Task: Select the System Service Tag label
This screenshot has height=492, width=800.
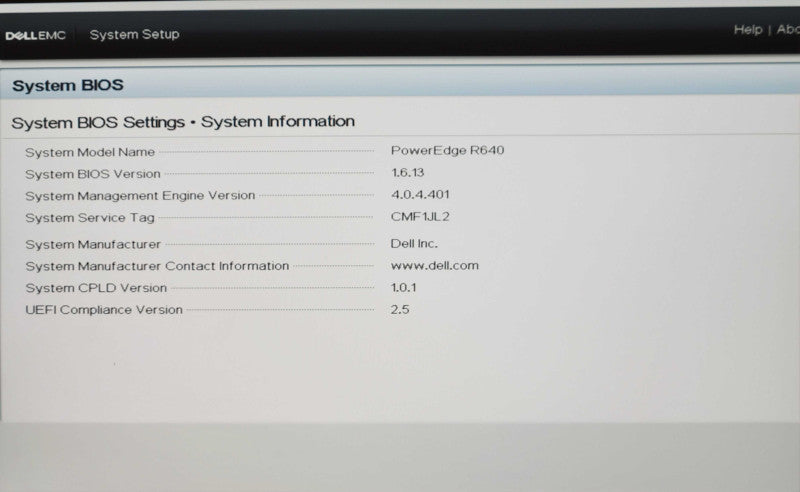Action: (90, 217)
